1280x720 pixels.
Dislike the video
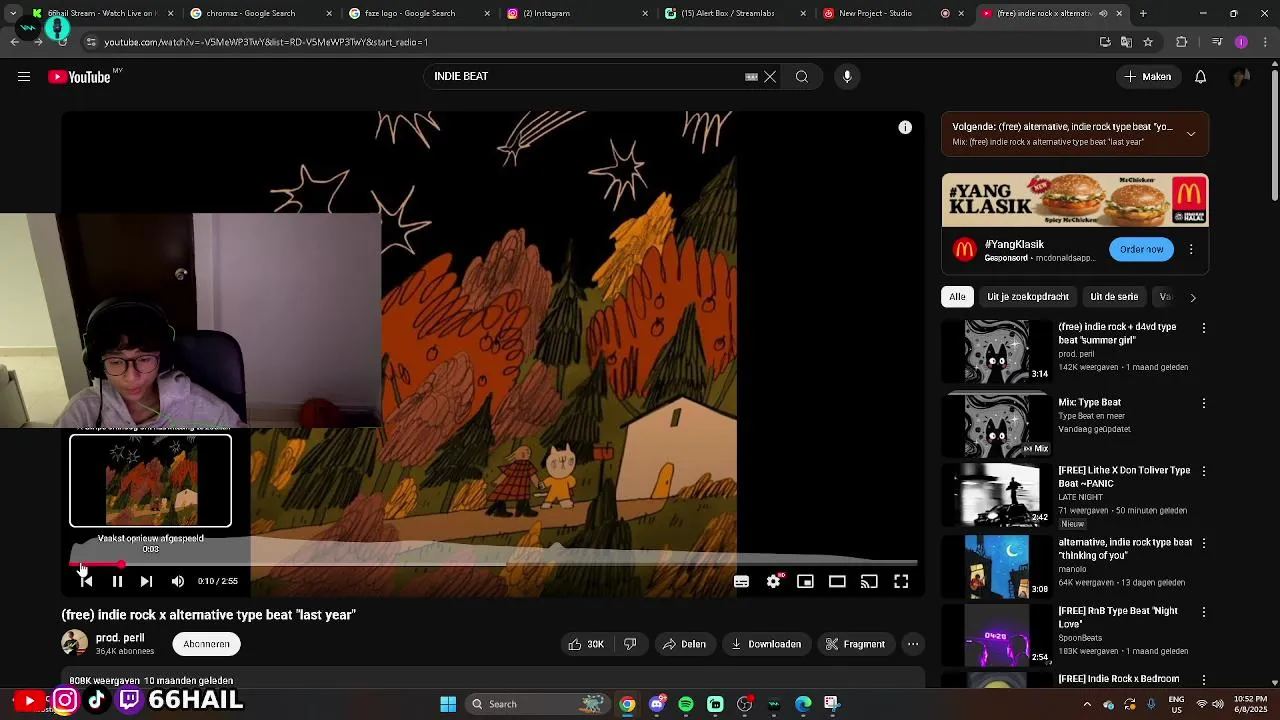(630, 644)
